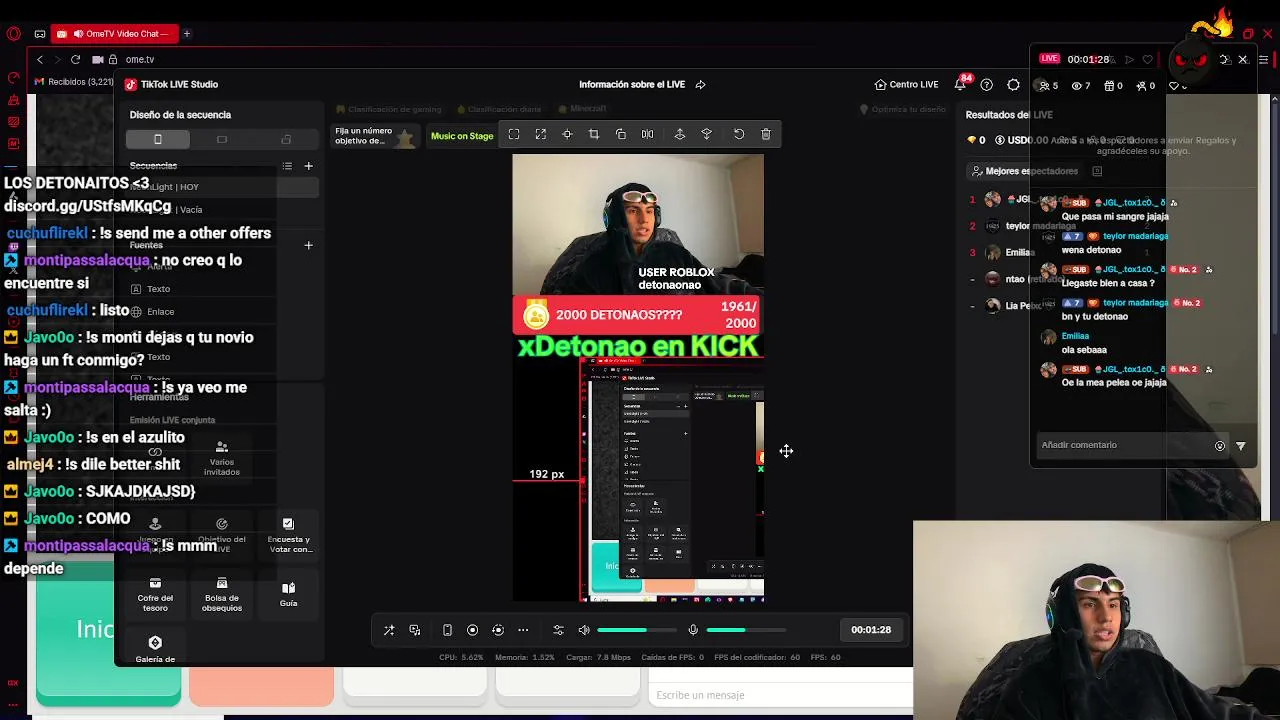Add a new sequence with the plus icon
The image size is (1280, 720).
[x=309, y=166]
